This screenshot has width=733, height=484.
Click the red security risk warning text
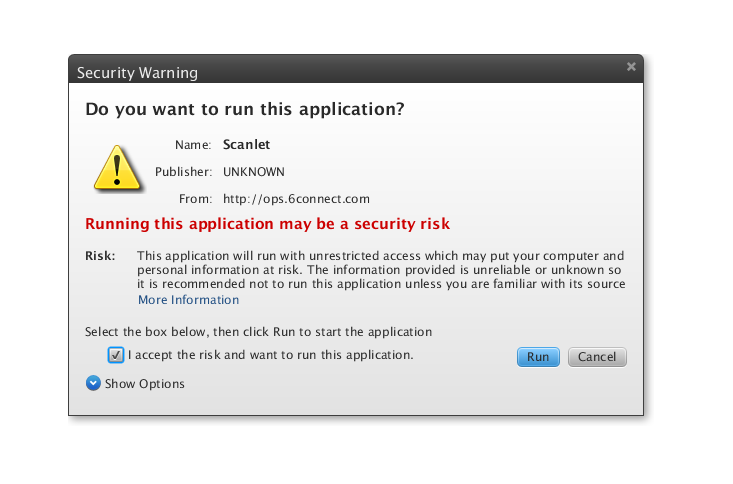[x=267, y=224]
